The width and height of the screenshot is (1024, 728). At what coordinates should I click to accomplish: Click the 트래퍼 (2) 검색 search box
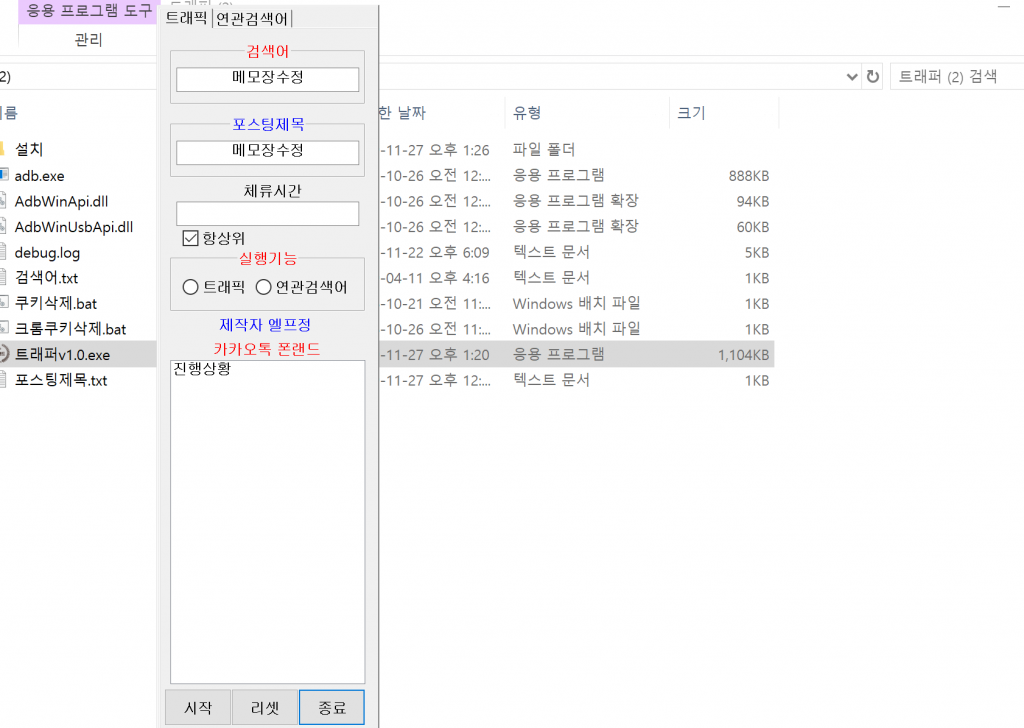(x=955, y=77)
